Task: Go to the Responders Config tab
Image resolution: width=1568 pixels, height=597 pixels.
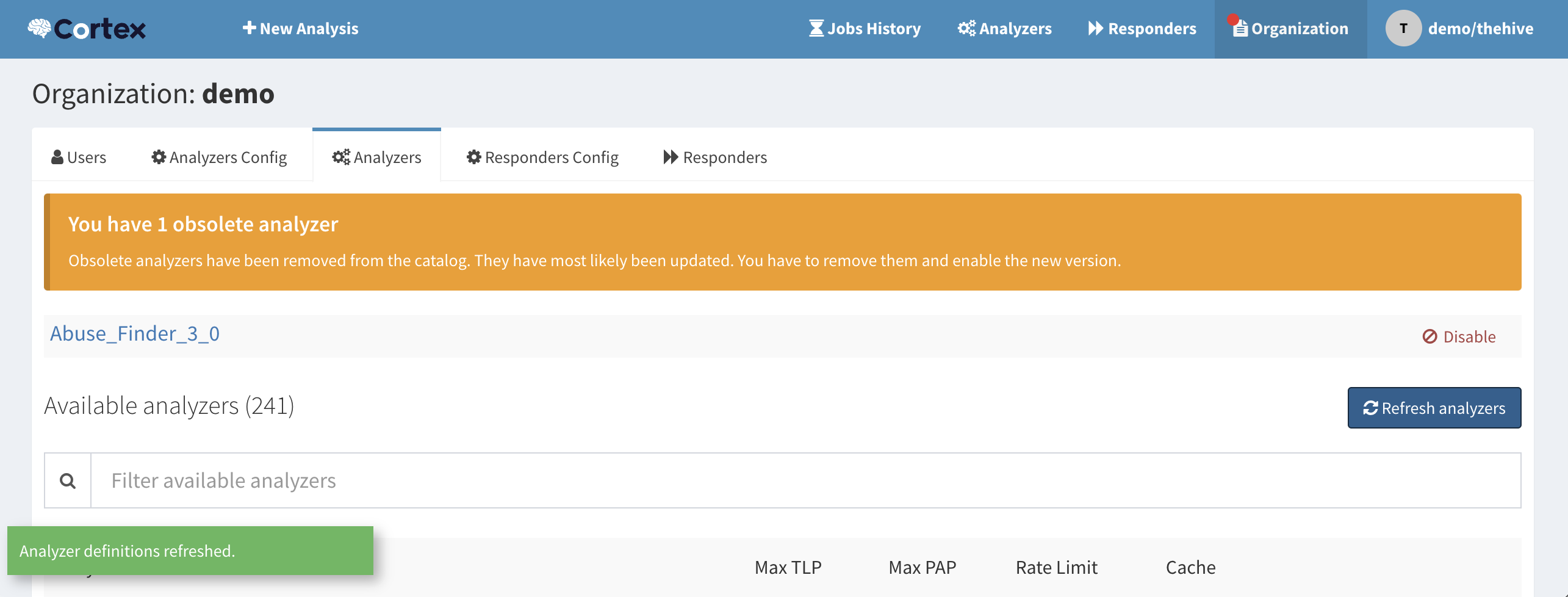Action: point(542,157)
